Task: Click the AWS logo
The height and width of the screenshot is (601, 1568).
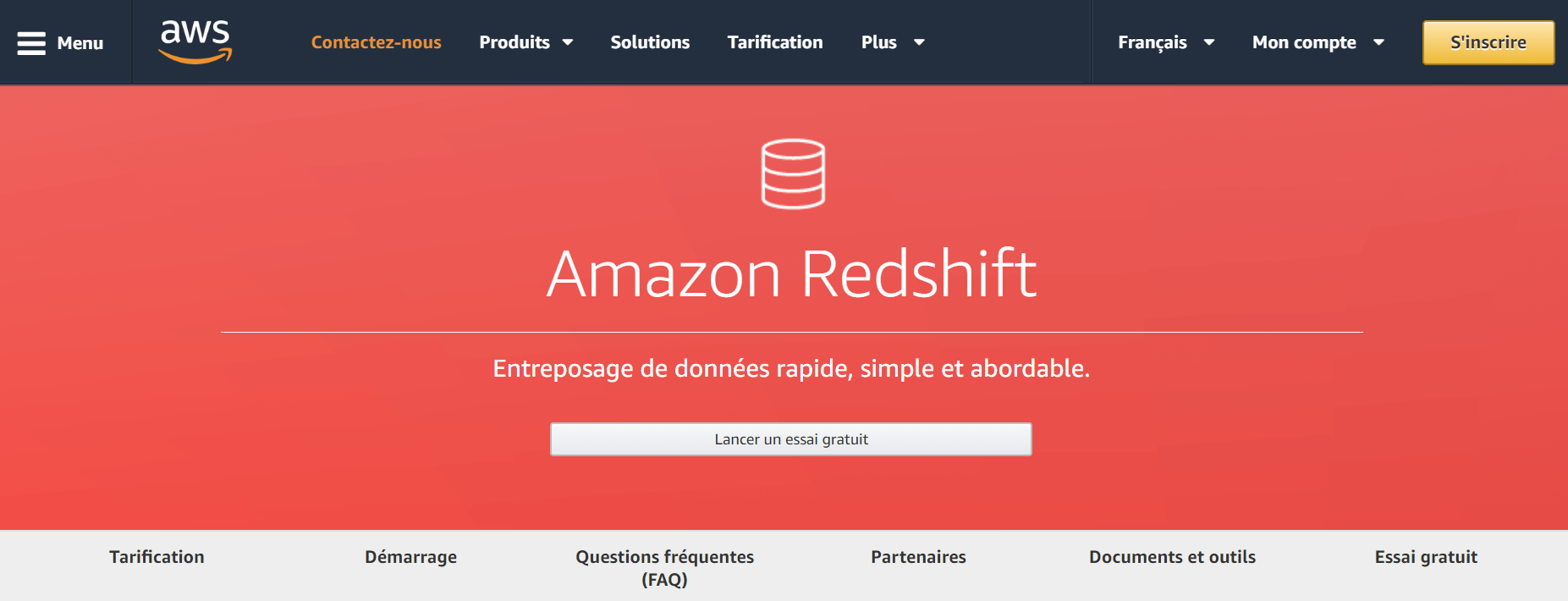Action: (x=195, y=41)
